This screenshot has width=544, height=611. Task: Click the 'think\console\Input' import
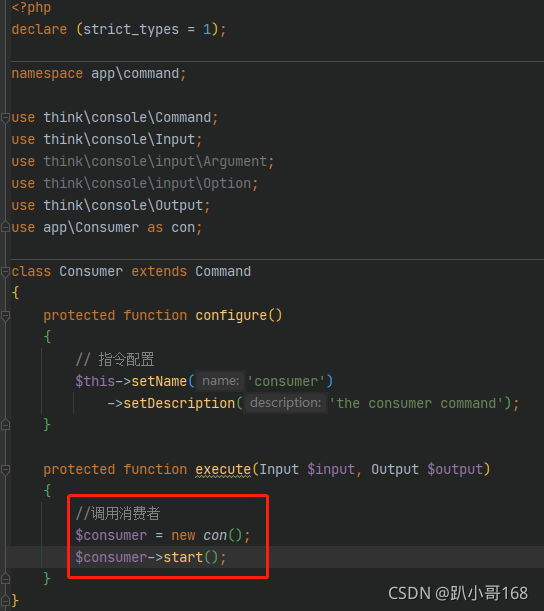[x=119, y=140]
